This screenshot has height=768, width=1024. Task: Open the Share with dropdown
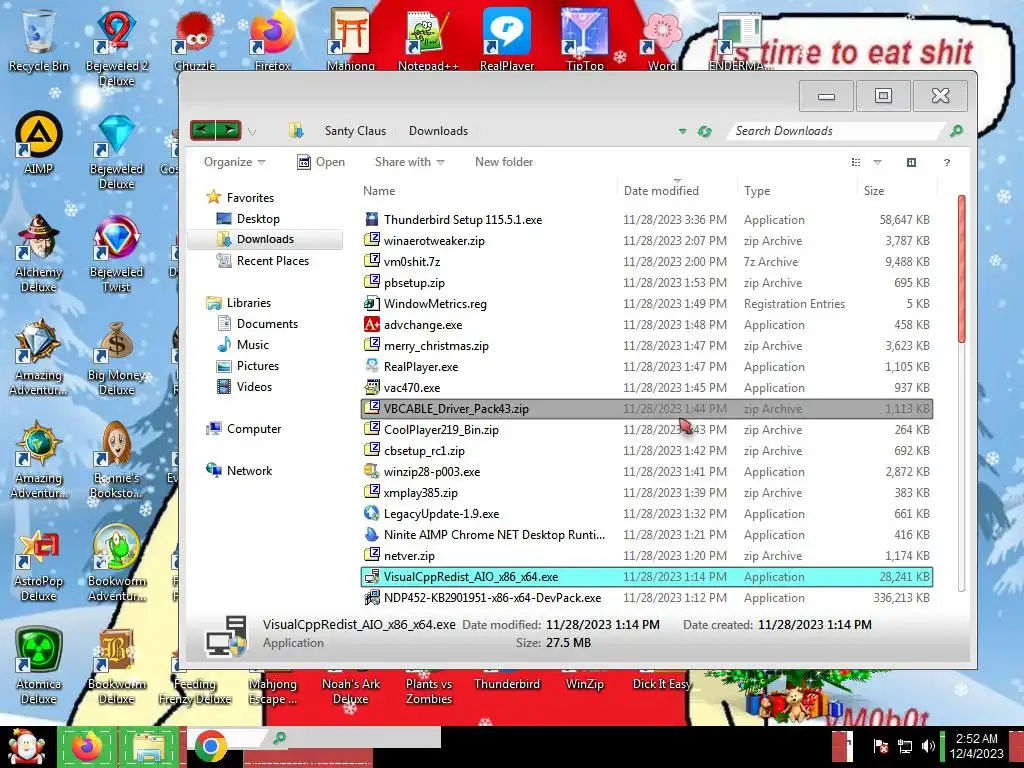pyautogui.click(x=409, y=162)
